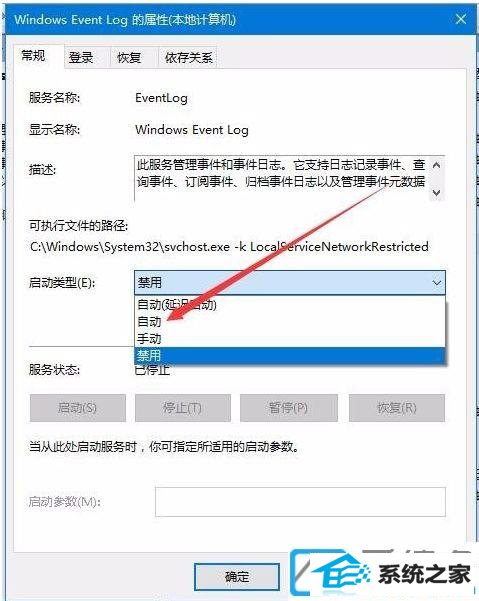479x601 pixels.
Task: Click the 暂停(P) service button
Action: (x=289, y=408)
